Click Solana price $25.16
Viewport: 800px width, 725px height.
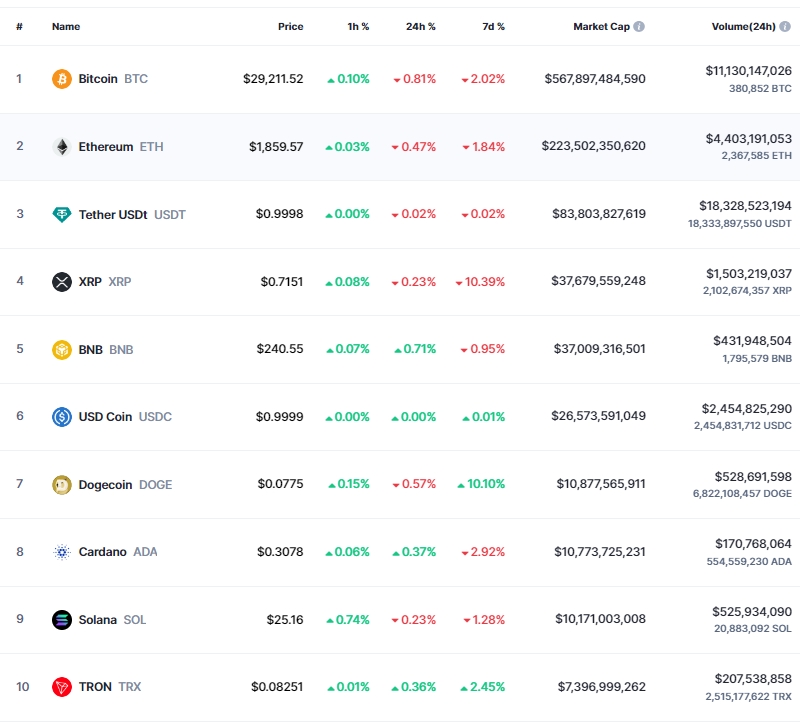tap(285, 620)
